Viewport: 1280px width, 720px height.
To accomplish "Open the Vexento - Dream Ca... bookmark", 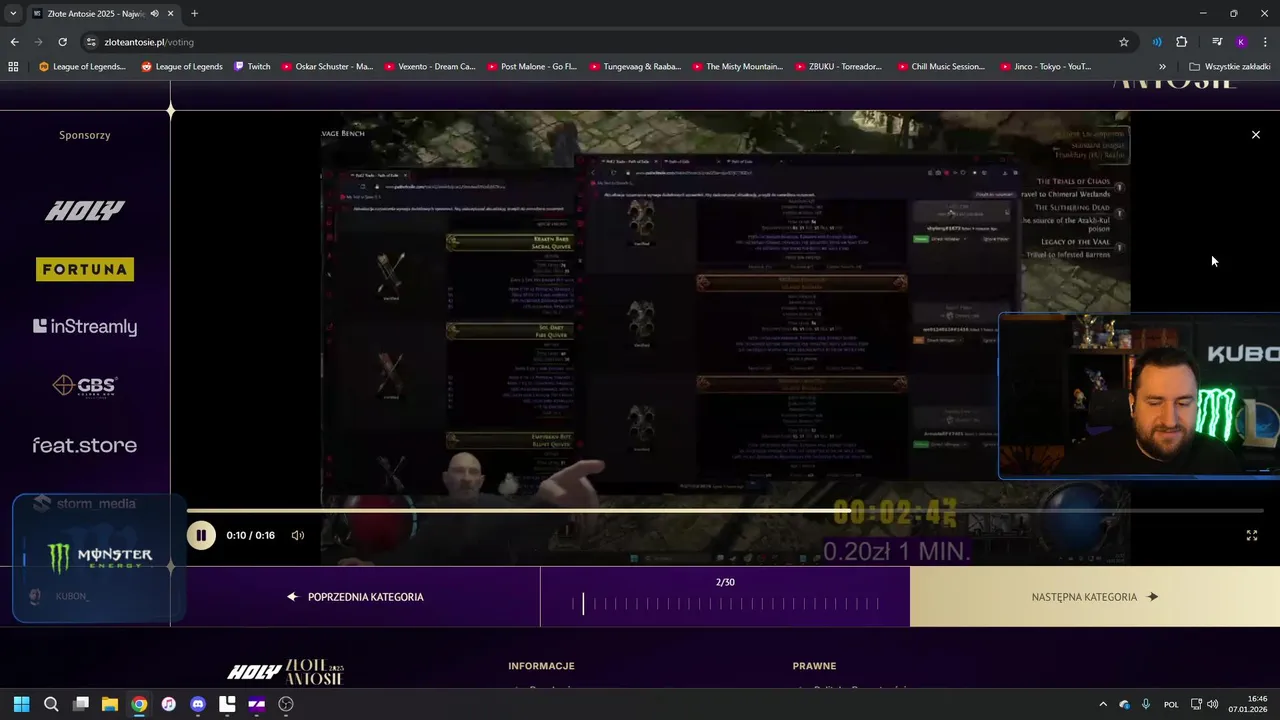I will pos(429,67).
